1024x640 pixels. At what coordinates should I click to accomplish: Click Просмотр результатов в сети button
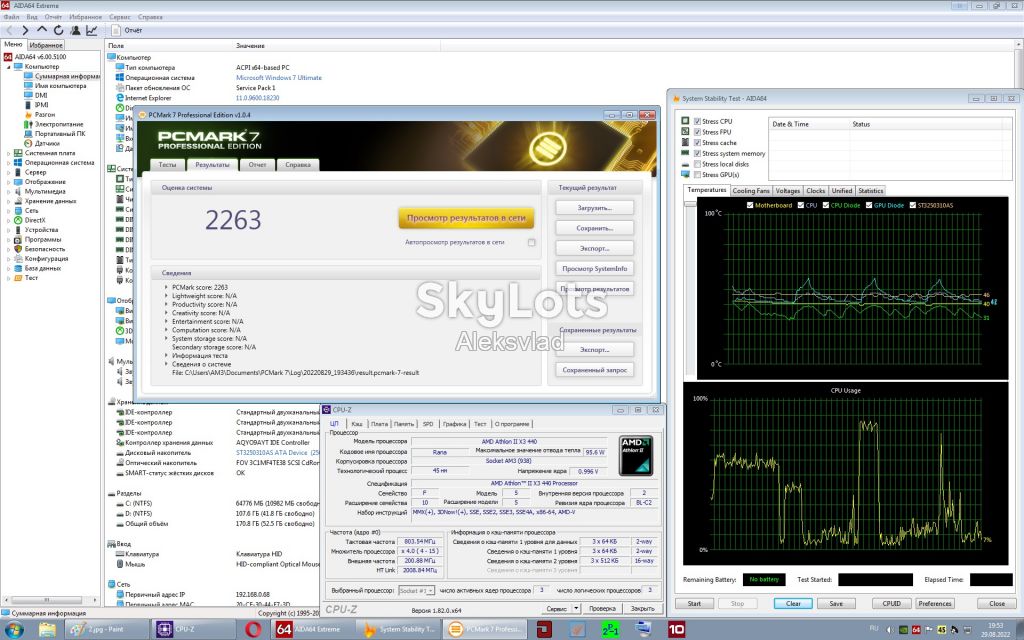[466, 218]
